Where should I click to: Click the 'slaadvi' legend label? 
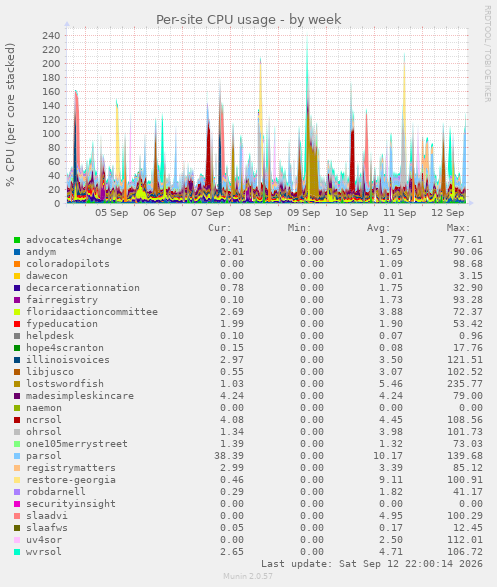point(47,516)
